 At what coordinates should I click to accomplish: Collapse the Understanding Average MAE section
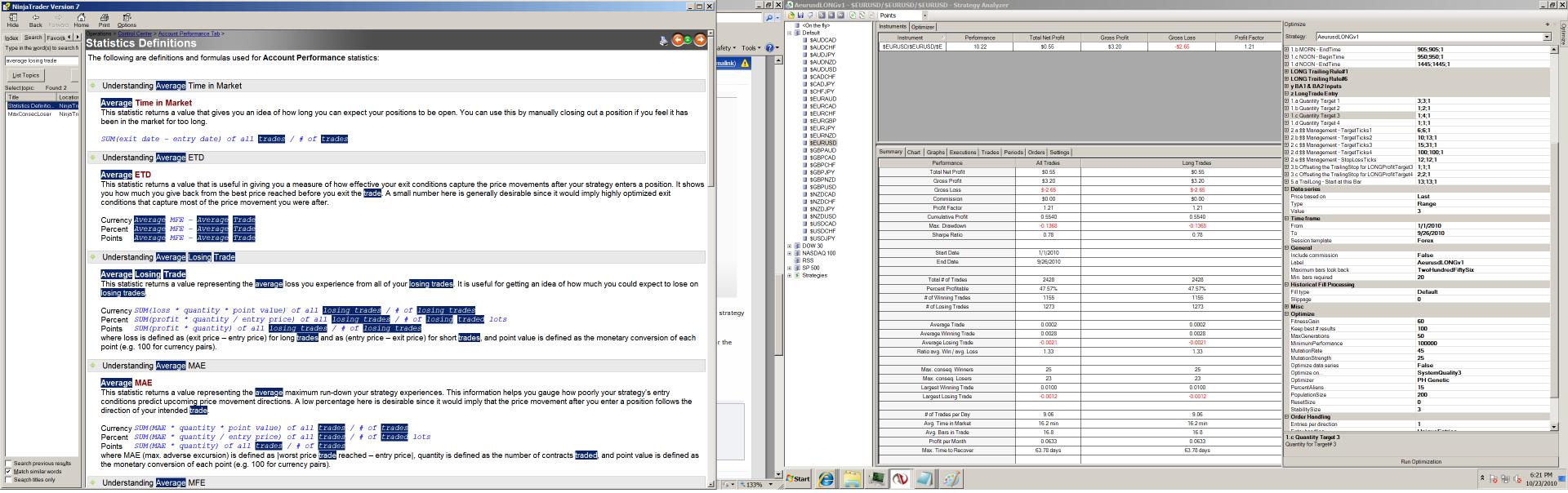[x=93, y=366]
